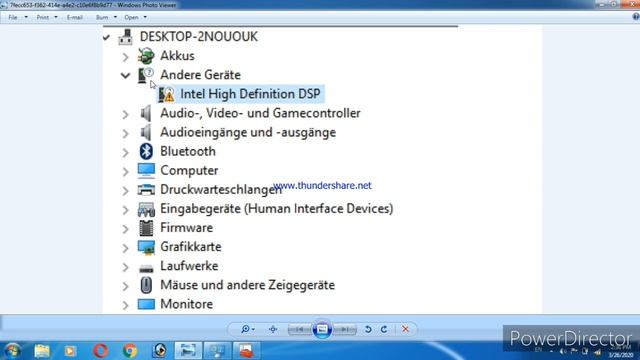640x360 pixels.
Task: Expand the Bluetooth category
Action: pyautogui.click(x=126, y=152)
